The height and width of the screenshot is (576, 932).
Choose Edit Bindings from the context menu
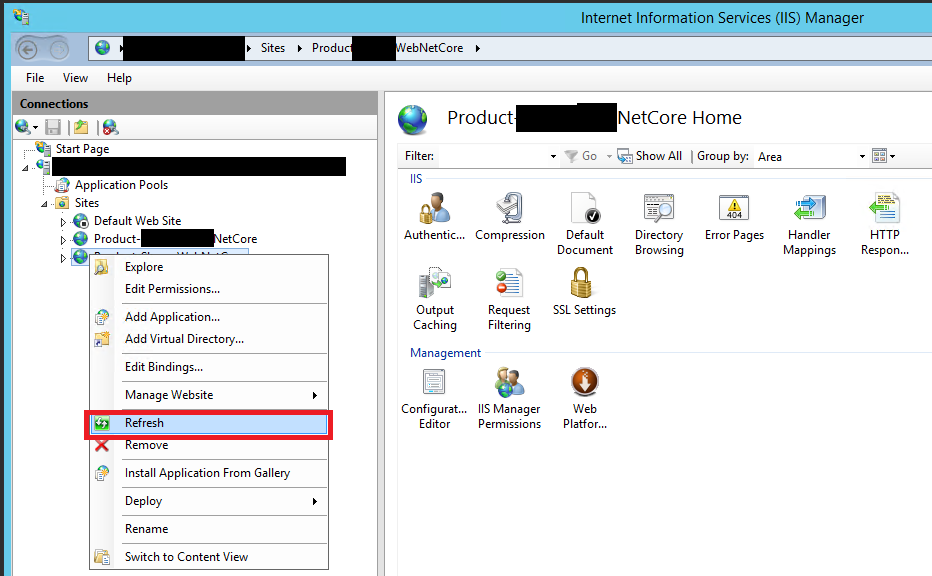point(208,367)
